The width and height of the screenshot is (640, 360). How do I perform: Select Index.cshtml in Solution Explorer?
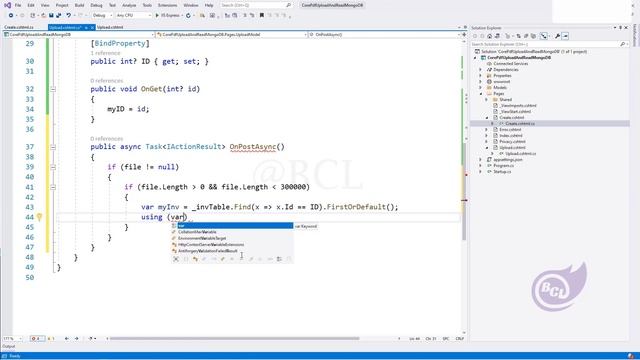click(x=511, y=136)
